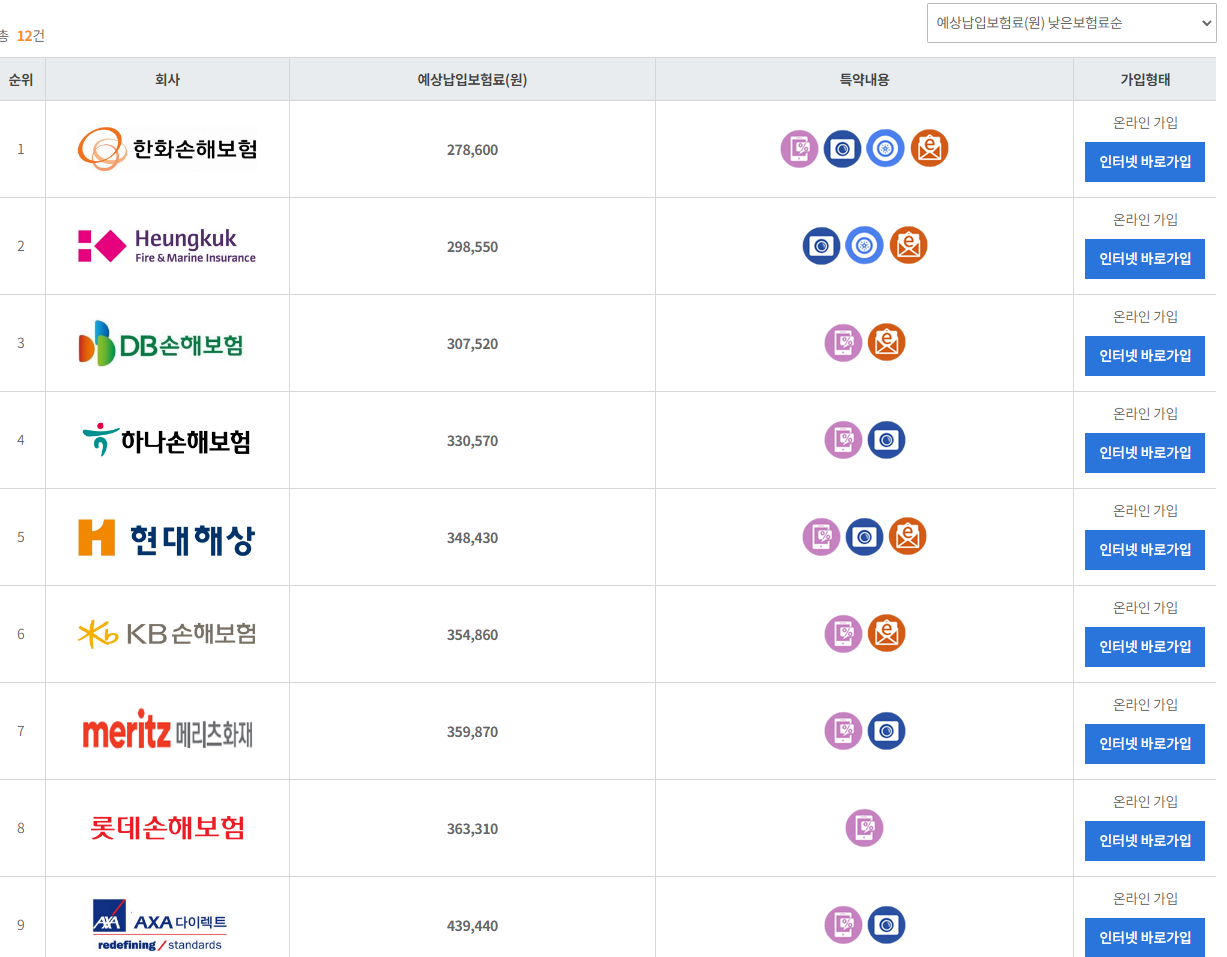Click the 354,860 premium value
This screenshot has width=1227, height=957.
pyautogui.click(x=472, y=635)
